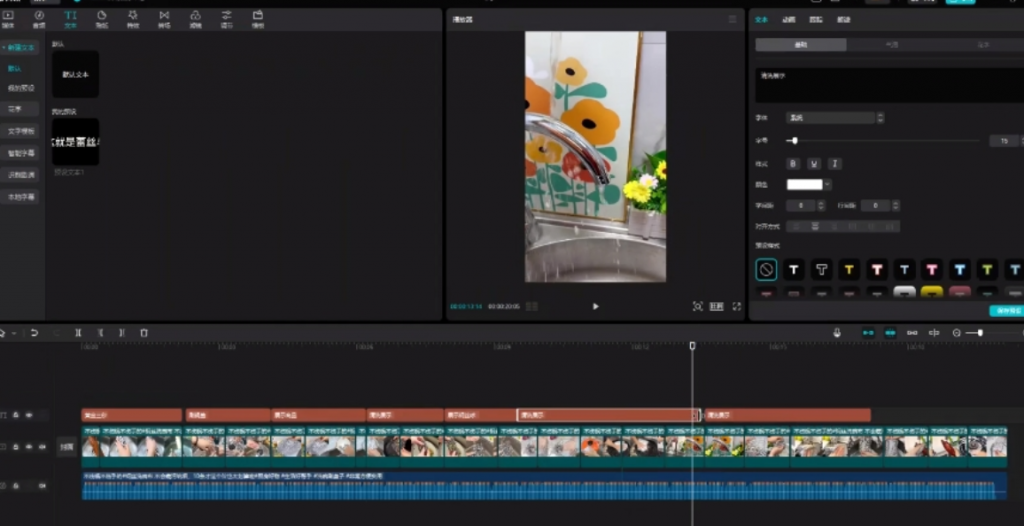
Task: Switch to the Tracking (跟踪) tab in inspector
Action: (x=816, y=20)
